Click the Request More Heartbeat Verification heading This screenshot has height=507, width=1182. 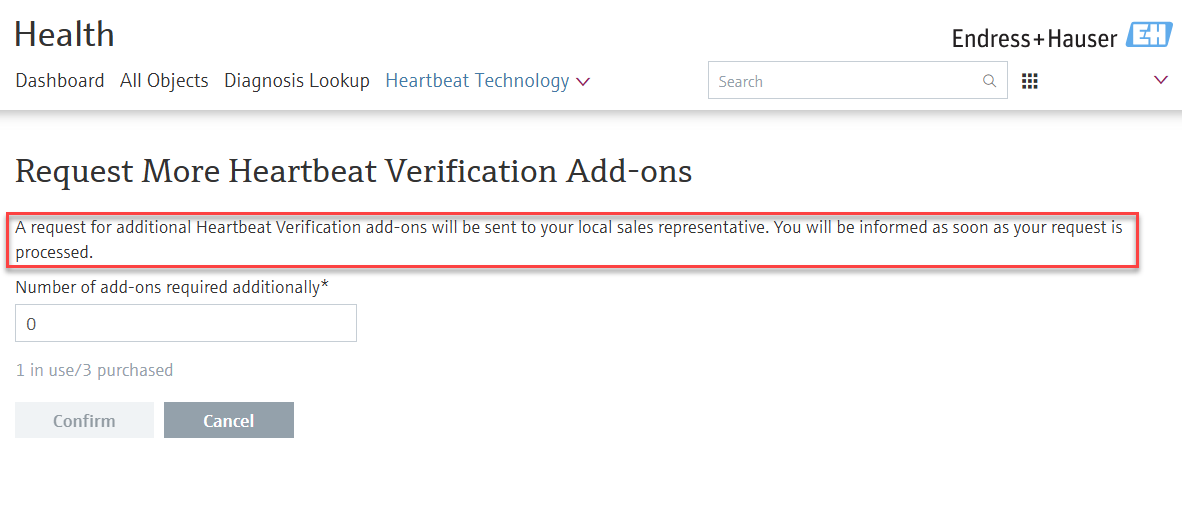pos(353,171)
